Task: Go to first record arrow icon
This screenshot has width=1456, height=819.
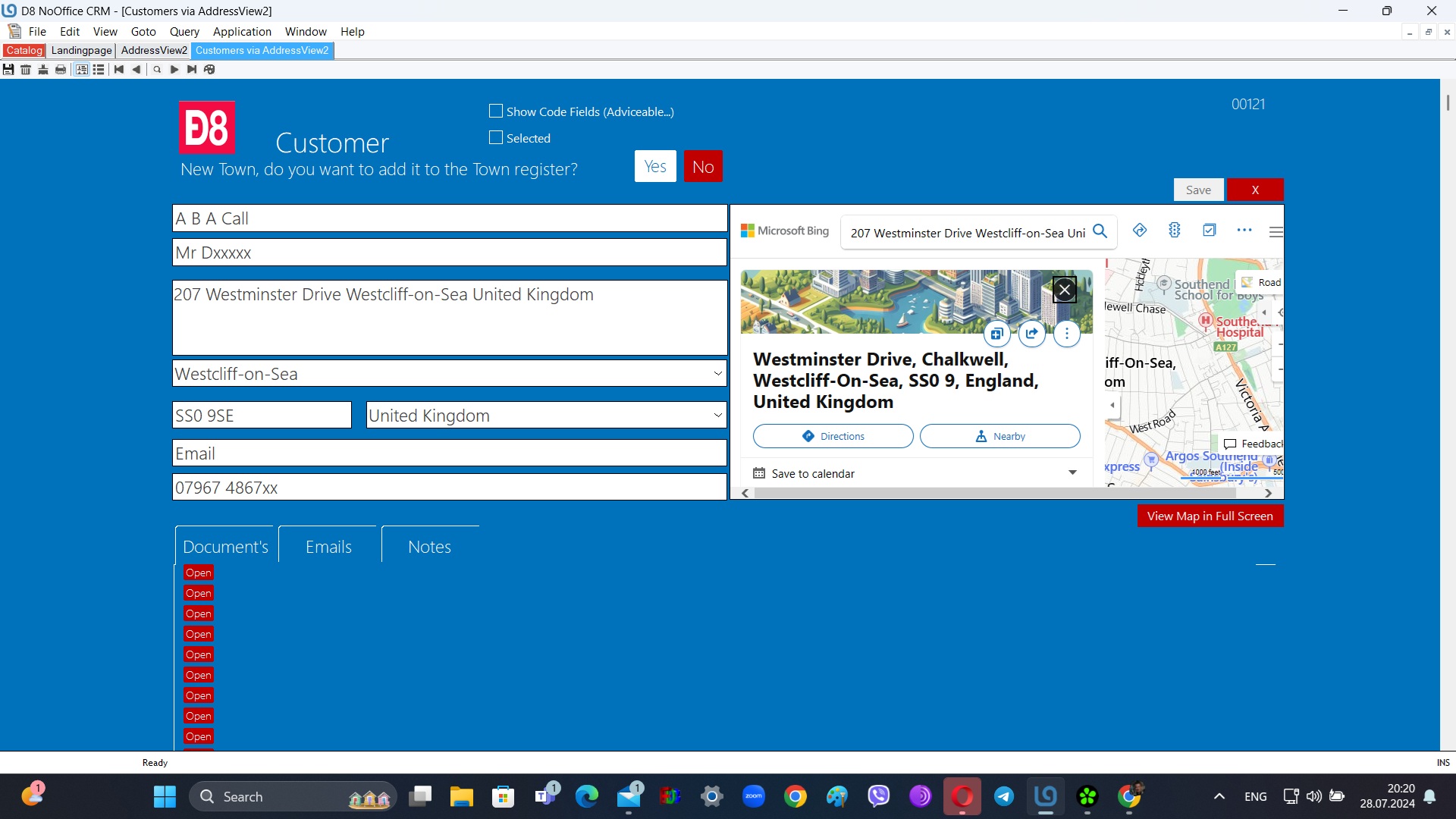Action: click(x=119, y=69)
